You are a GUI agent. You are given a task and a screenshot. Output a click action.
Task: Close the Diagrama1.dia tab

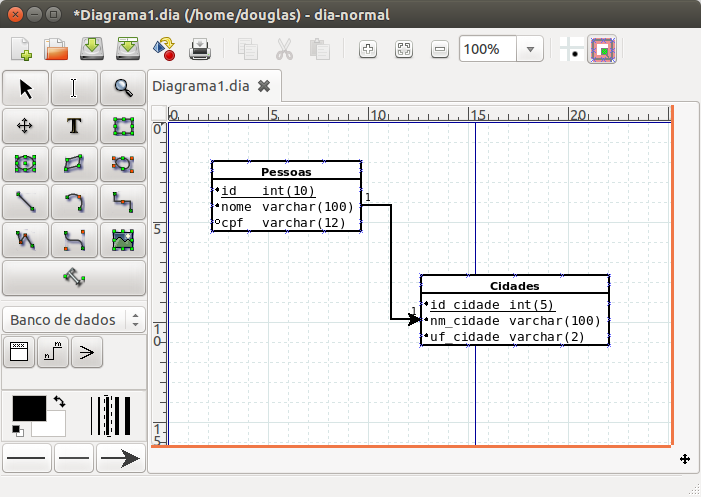pyautogui.click(x=264, y=86)
